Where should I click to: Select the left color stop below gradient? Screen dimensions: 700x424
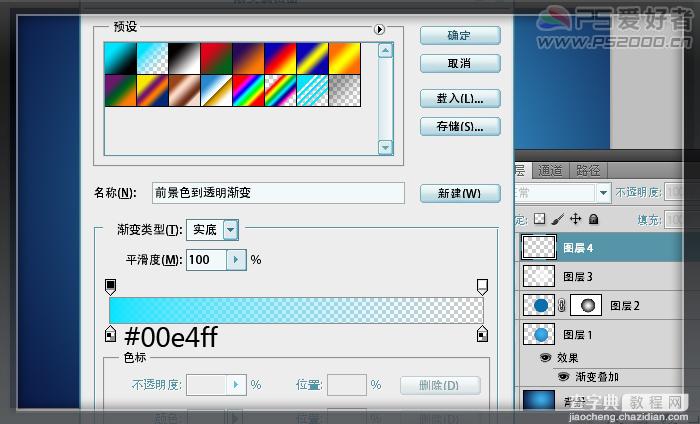click(110, 334)
